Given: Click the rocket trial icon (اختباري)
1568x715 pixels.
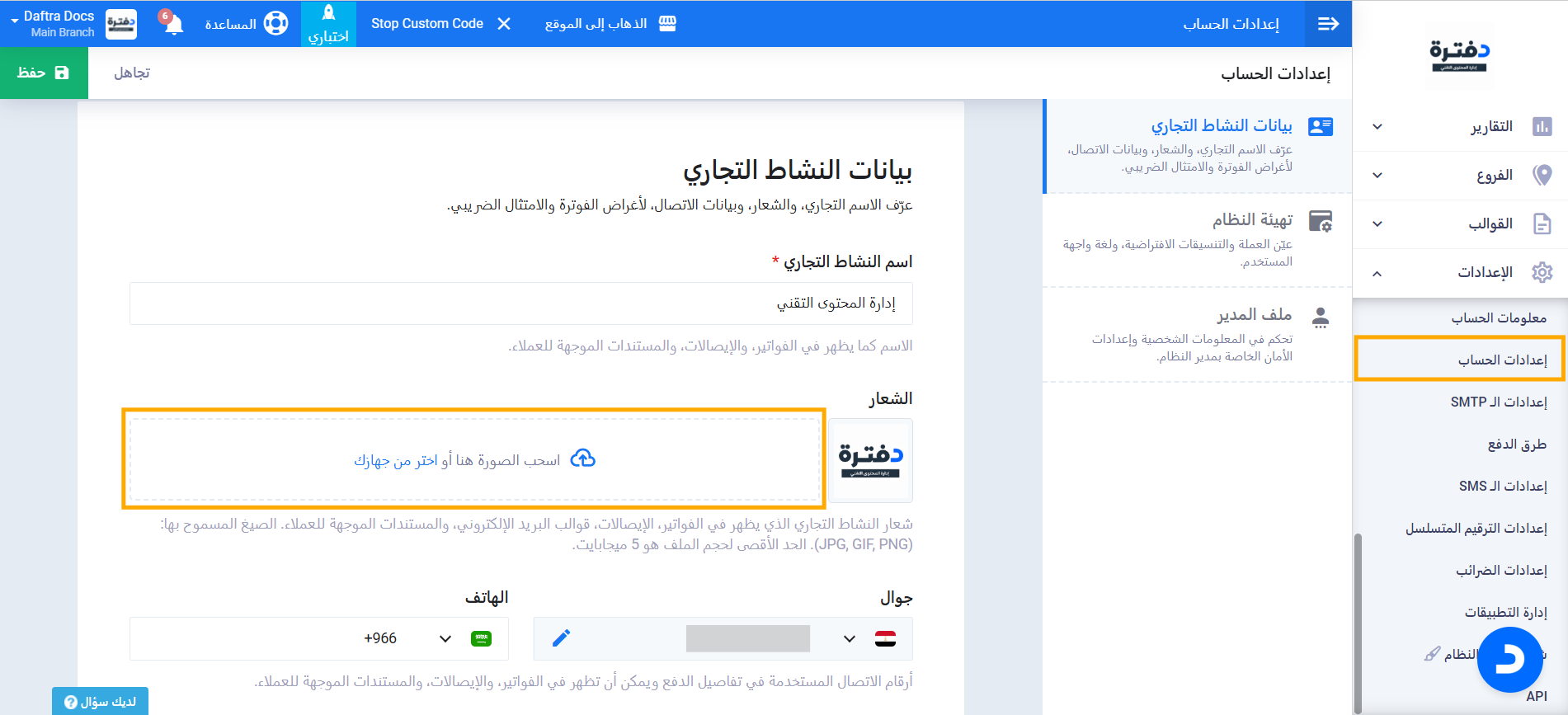Looking at the screenshot, I should [x=328, y=14].
